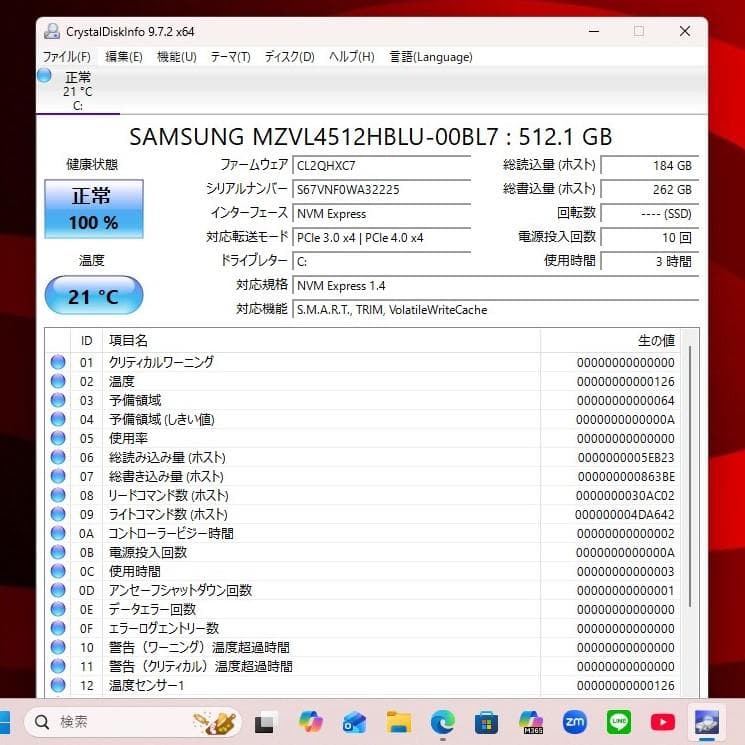Click the ドライブレター field showing C:
The width and height of the screenshot is (745, 745).
point(382,261)
